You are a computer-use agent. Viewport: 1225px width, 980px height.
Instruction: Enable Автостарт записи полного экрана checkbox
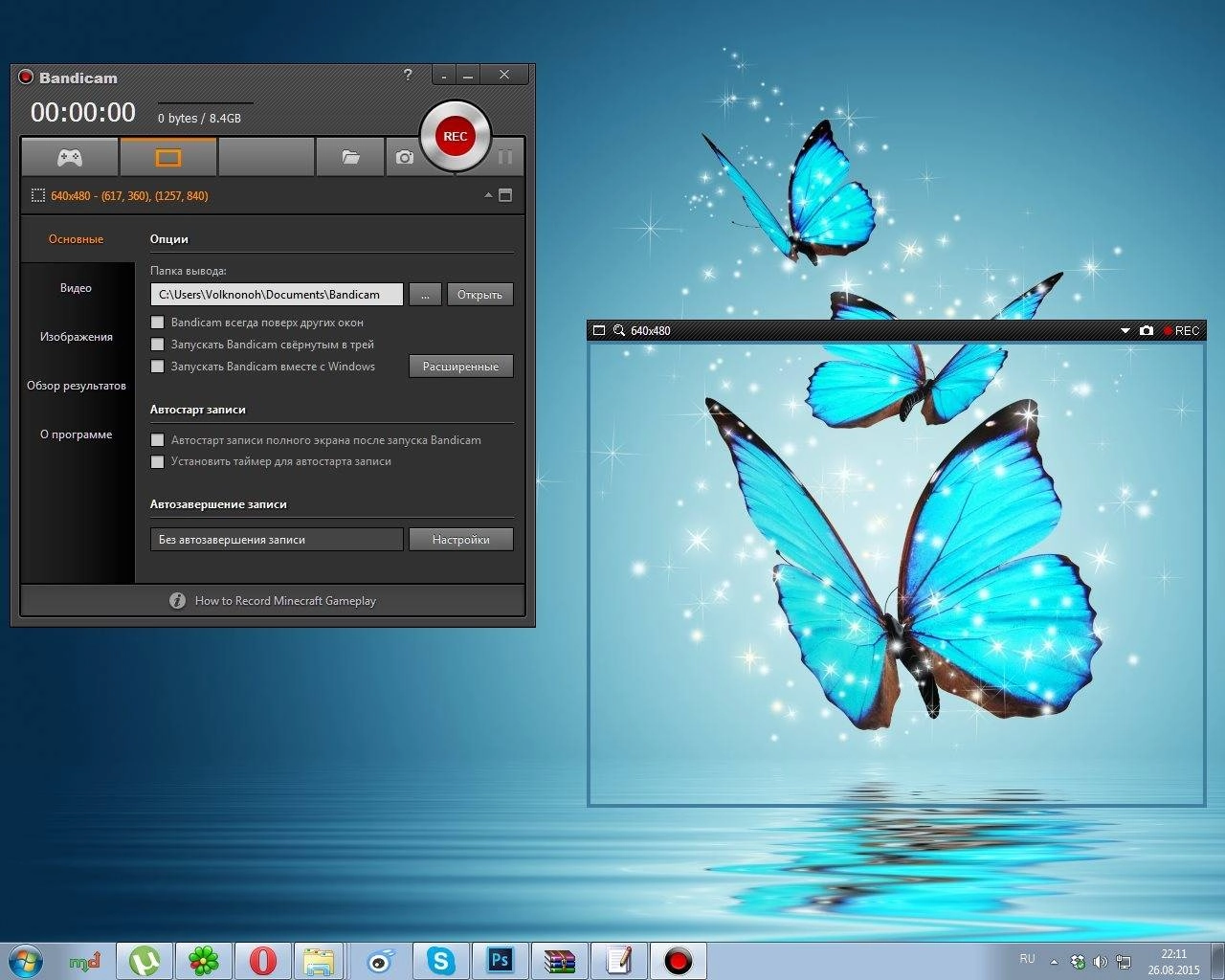tap(158, 440)
